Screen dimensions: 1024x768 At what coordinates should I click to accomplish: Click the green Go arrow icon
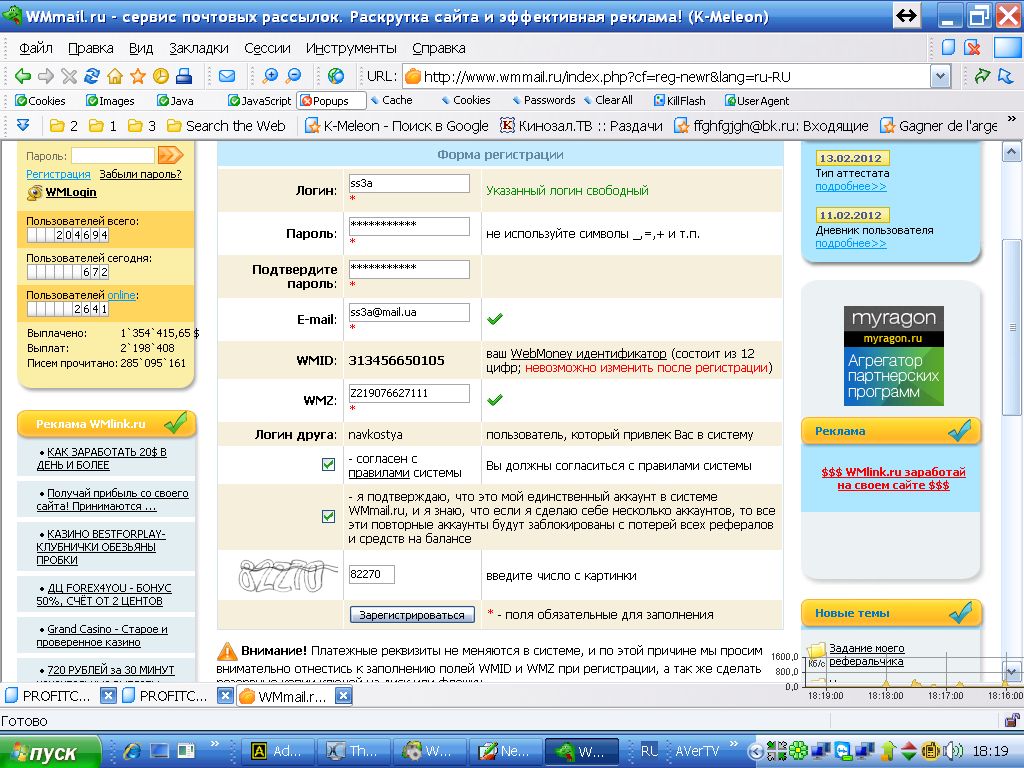coord(982,76)
